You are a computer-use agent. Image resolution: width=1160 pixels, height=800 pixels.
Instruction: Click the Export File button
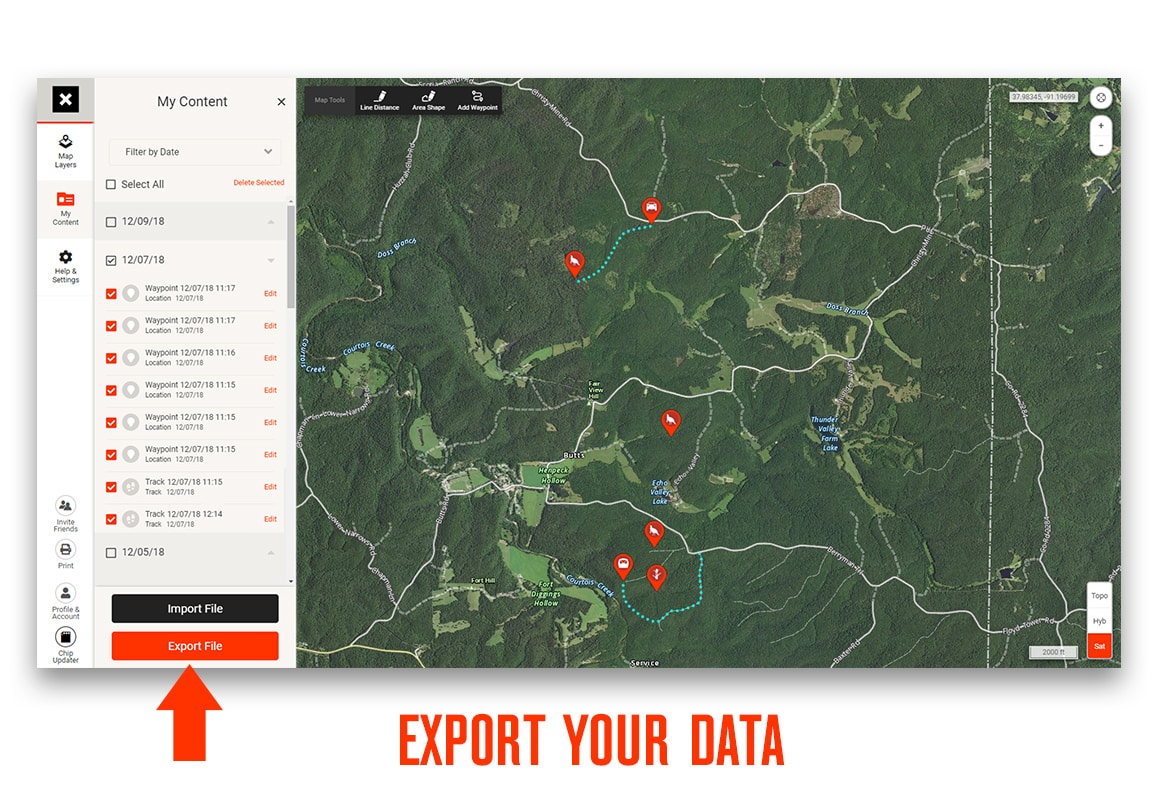pyautogui.click(x=195, y=646)
